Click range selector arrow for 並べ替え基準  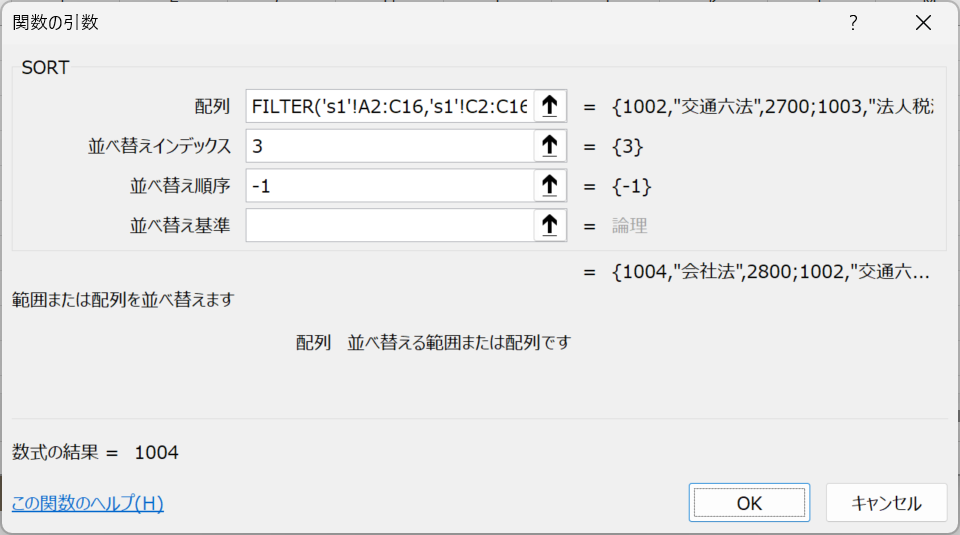(550, 226)
